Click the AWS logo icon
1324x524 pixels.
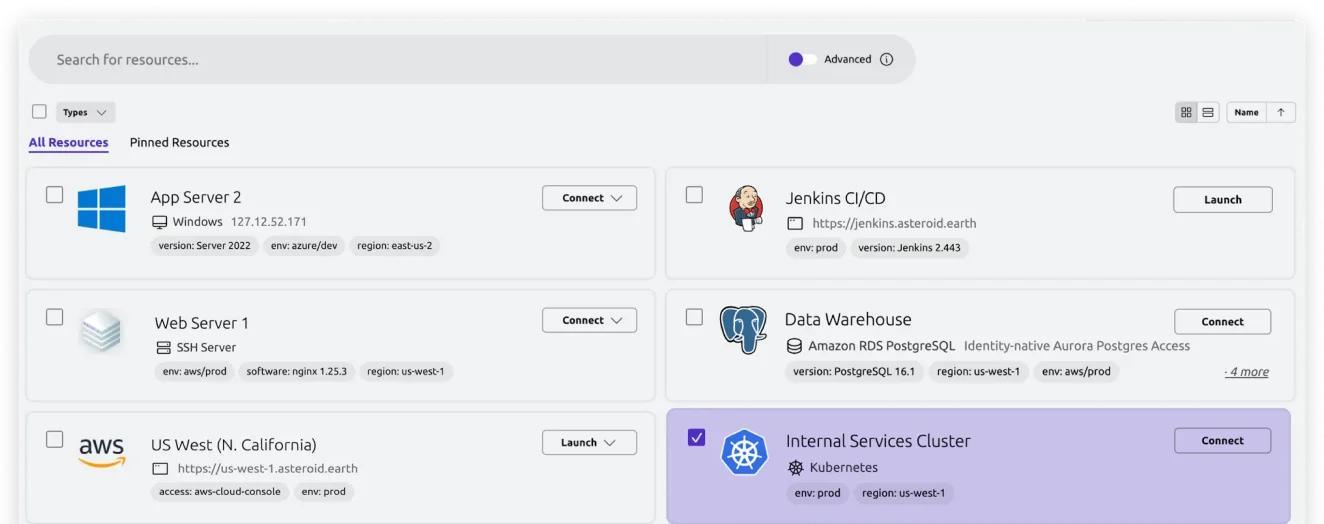coord(101,452)
